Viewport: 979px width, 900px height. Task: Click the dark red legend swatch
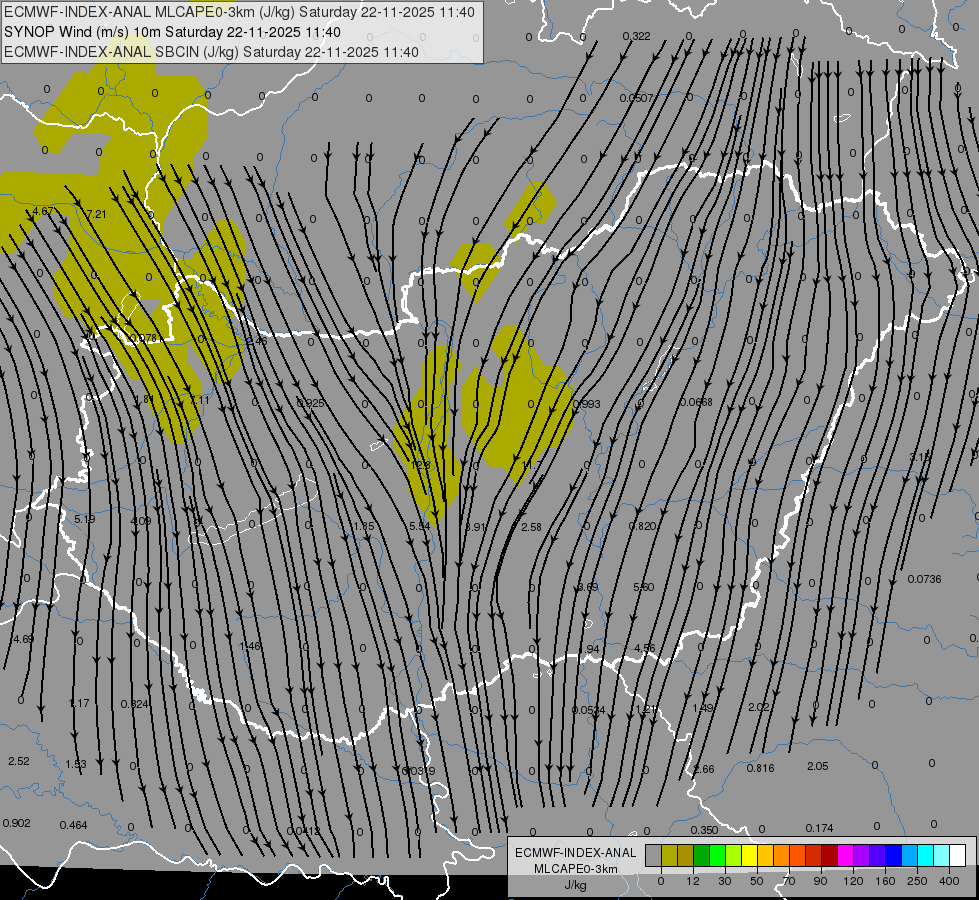pos(830,855)
